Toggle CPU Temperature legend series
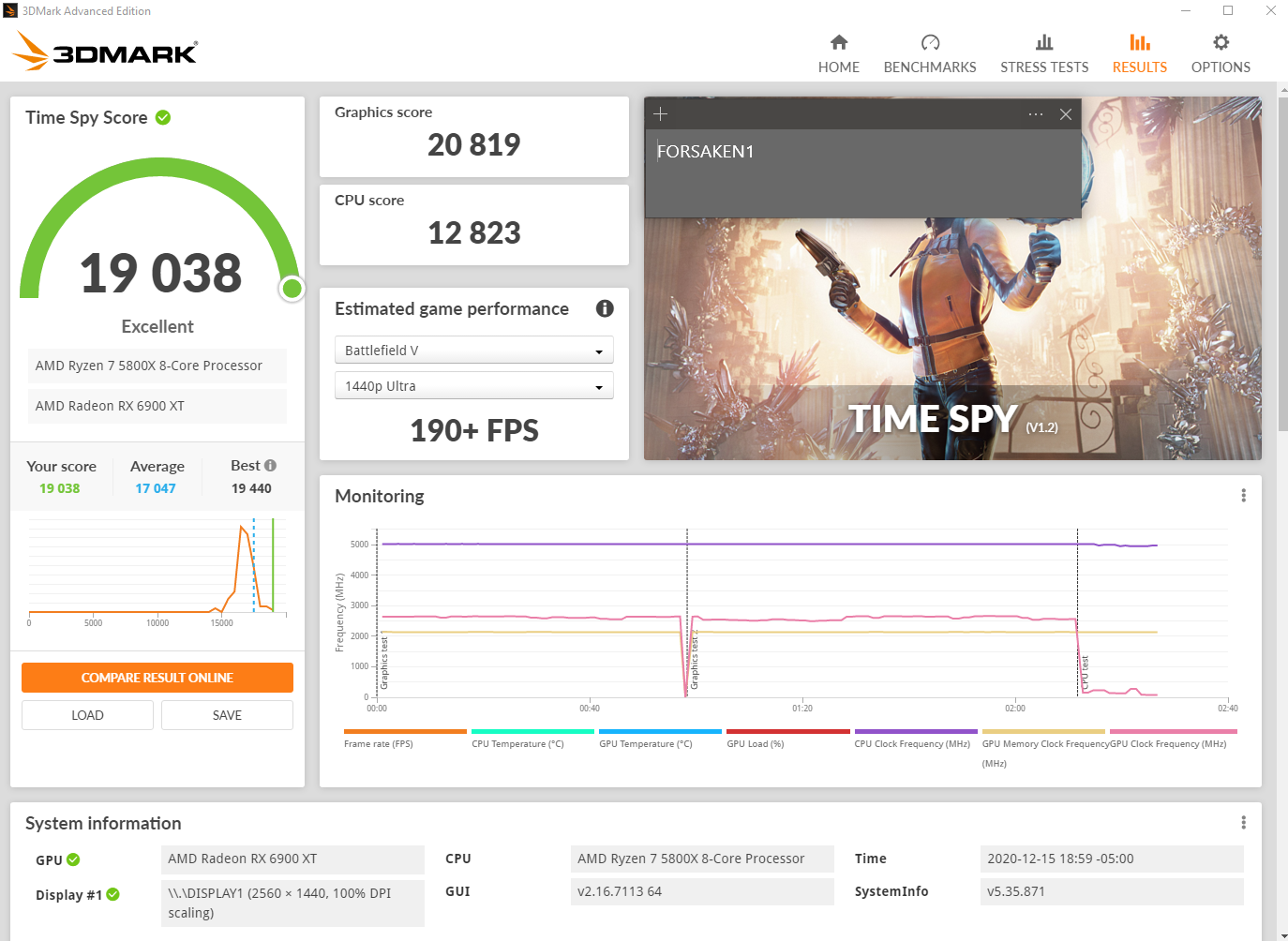Image resolution: width=1288 pixels, height=941 pixels. 517,743
